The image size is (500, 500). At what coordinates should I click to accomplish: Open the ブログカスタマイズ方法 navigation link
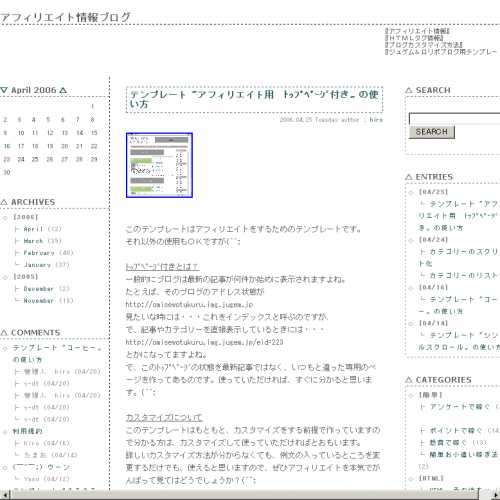424,45
